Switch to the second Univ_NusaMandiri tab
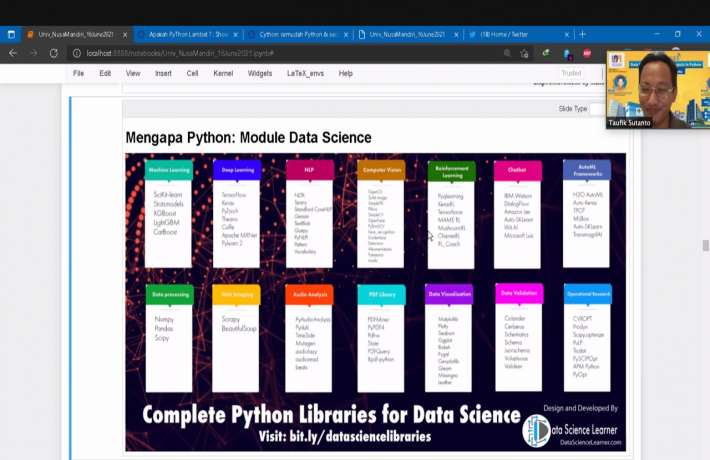 pyautogui.click(x=409, y=34)
